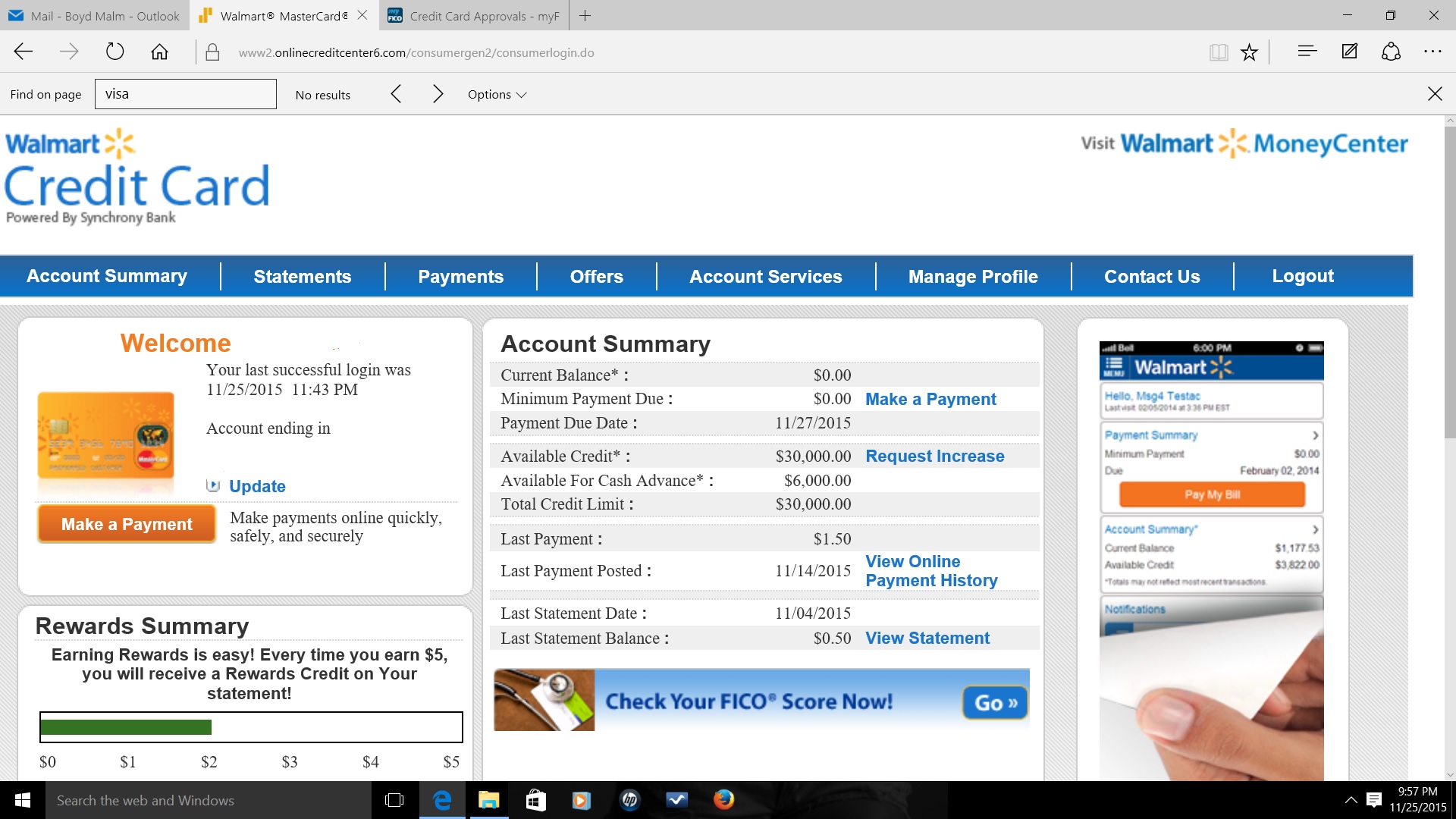Open Account Services navigation item

coord(765,277)
